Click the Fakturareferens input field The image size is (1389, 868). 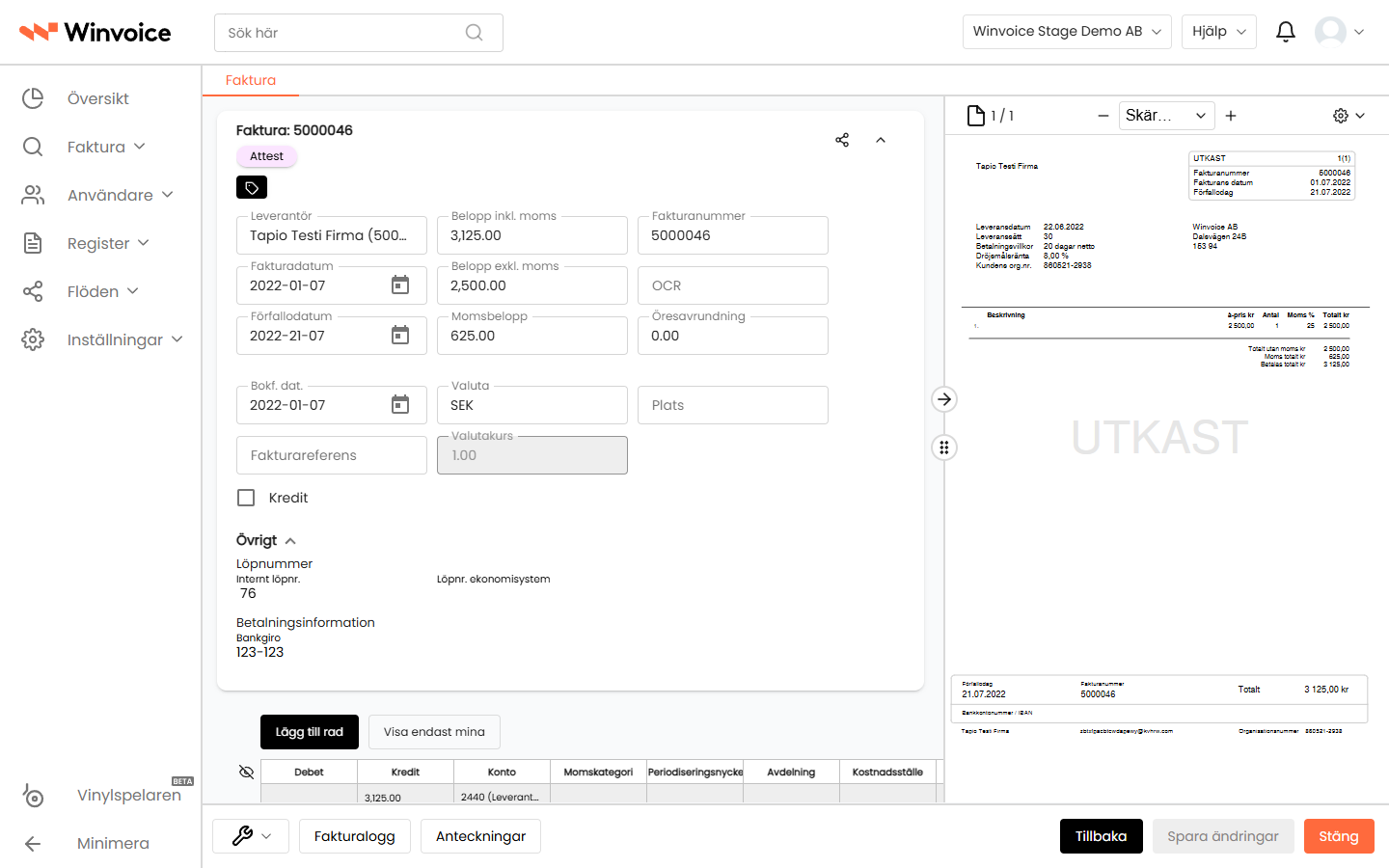tap(332, 455)
